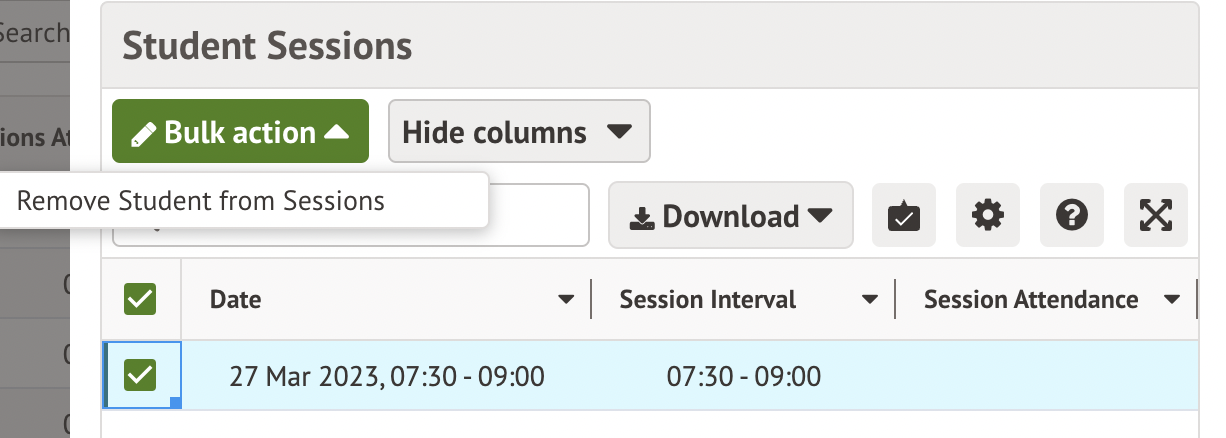Click the 07:30 - 09:00 session interval cell
Viewport: 1226px width, 438px height.
click(x=743, y=376)
